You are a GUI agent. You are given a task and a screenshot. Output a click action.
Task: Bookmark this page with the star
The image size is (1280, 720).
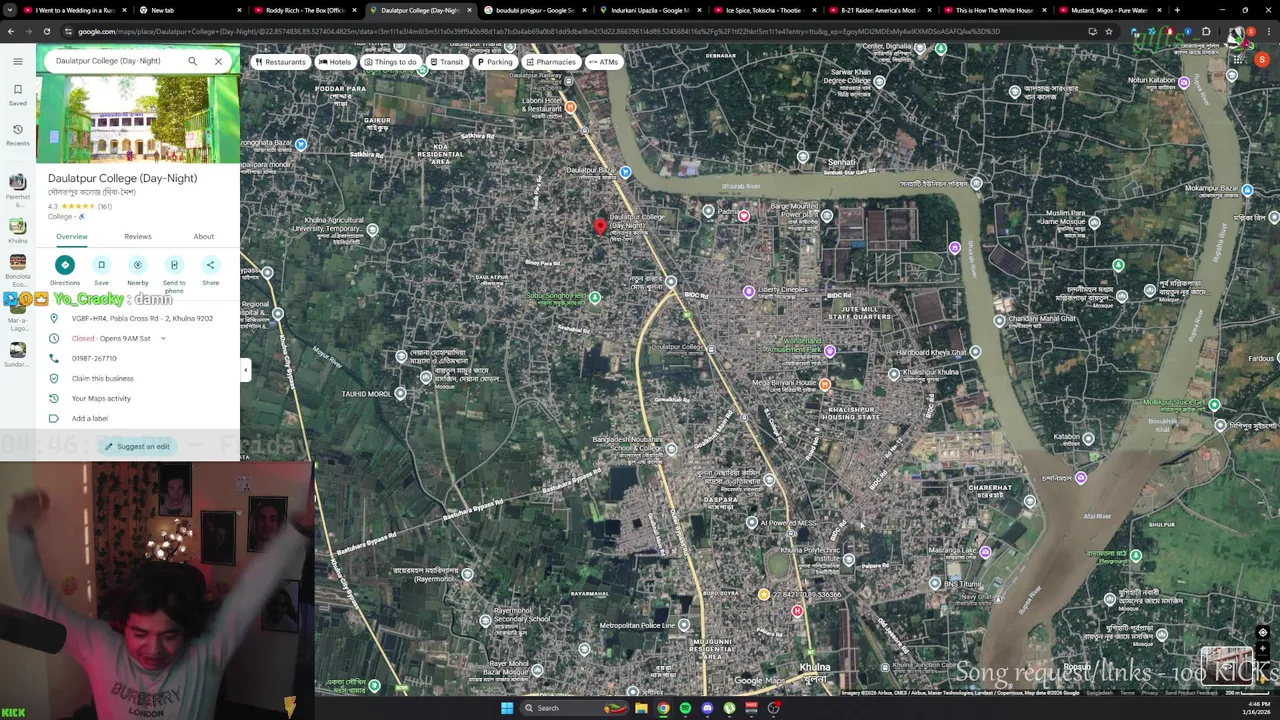[x=1108, y=31]
